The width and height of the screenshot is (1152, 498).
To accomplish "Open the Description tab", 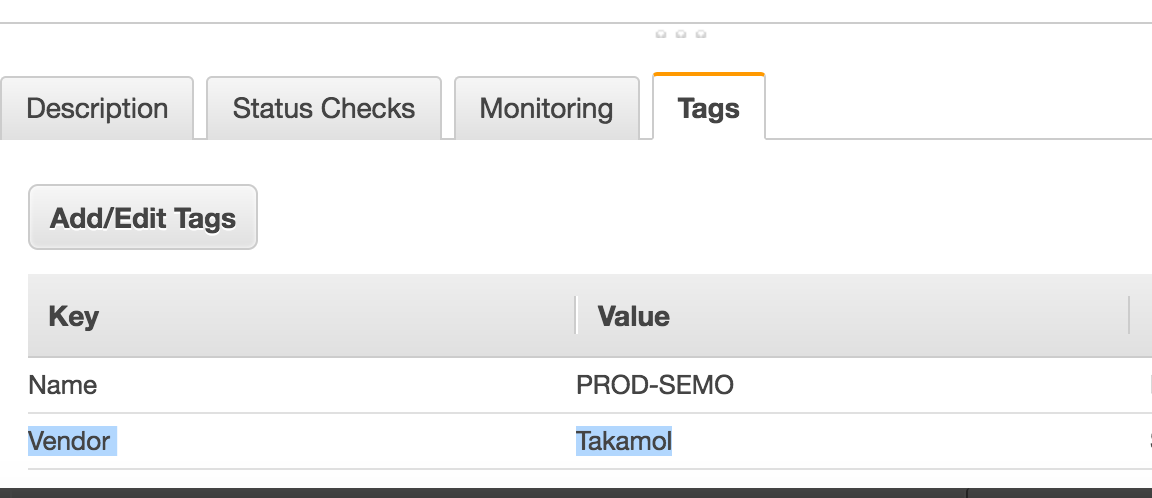I will (97, 108).
